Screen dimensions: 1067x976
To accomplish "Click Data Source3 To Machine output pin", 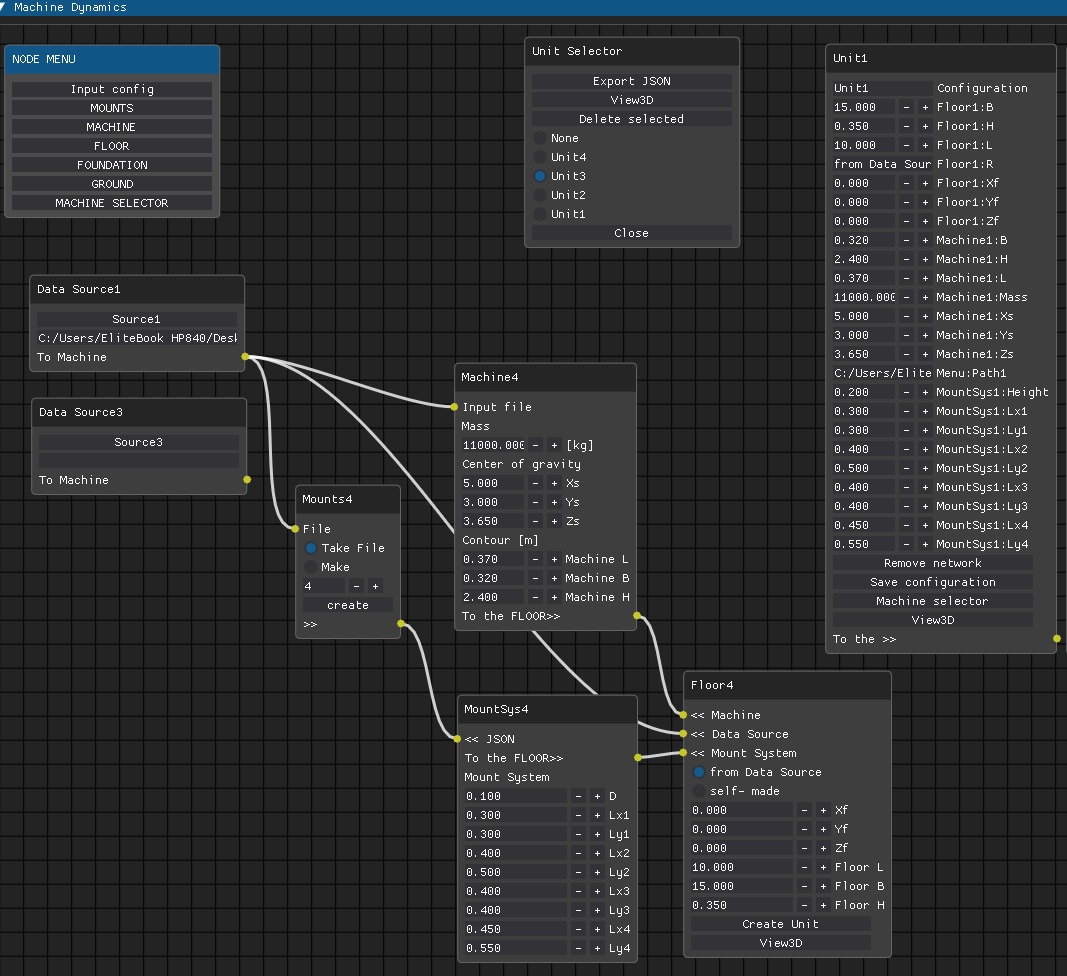I will [247, 480].
